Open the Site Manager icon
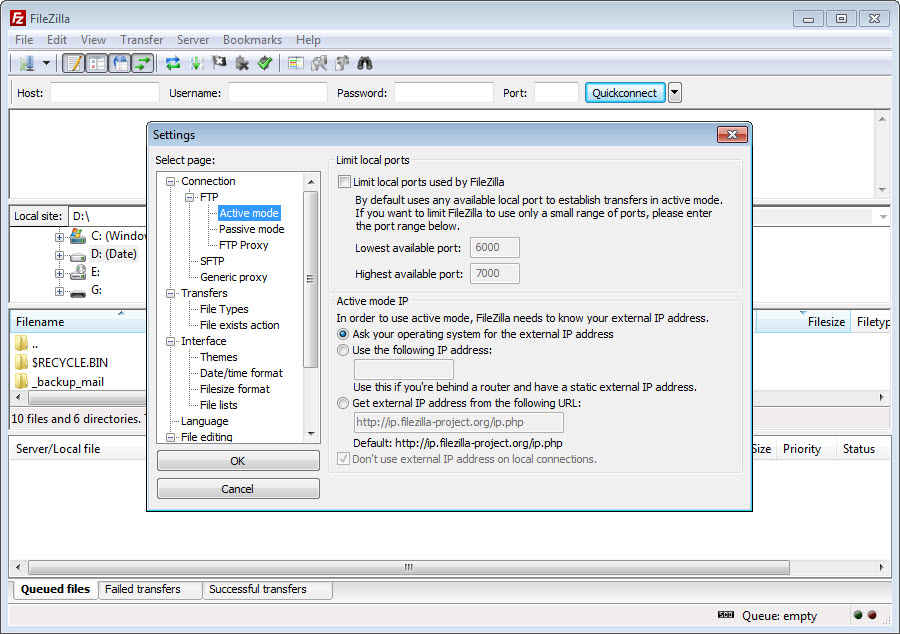 pos(26,63)
